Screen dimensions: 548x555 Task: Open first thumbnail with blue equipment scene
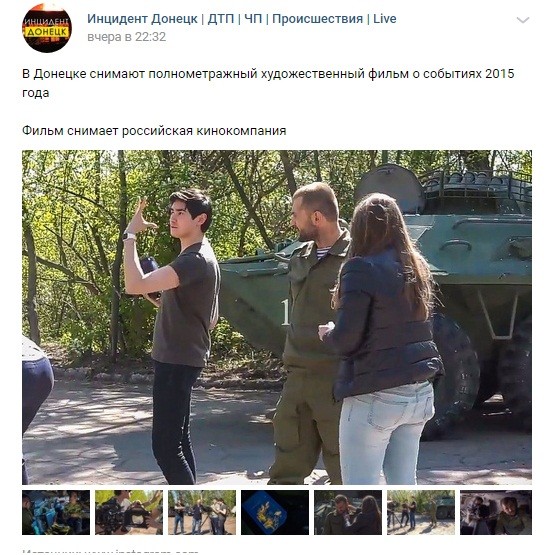click(x=56, y=512)
